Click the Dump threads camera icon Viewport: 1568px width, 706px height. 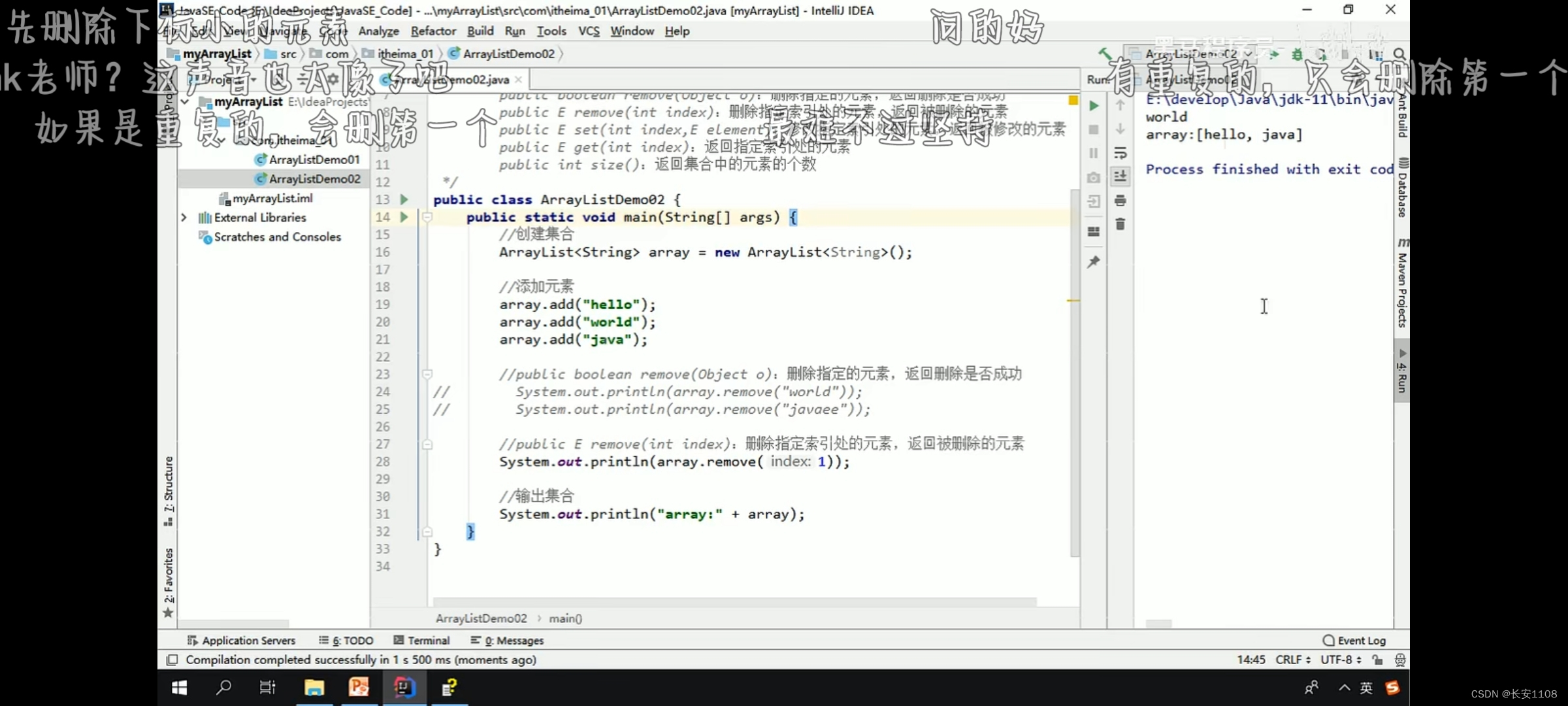(1094, 178)
